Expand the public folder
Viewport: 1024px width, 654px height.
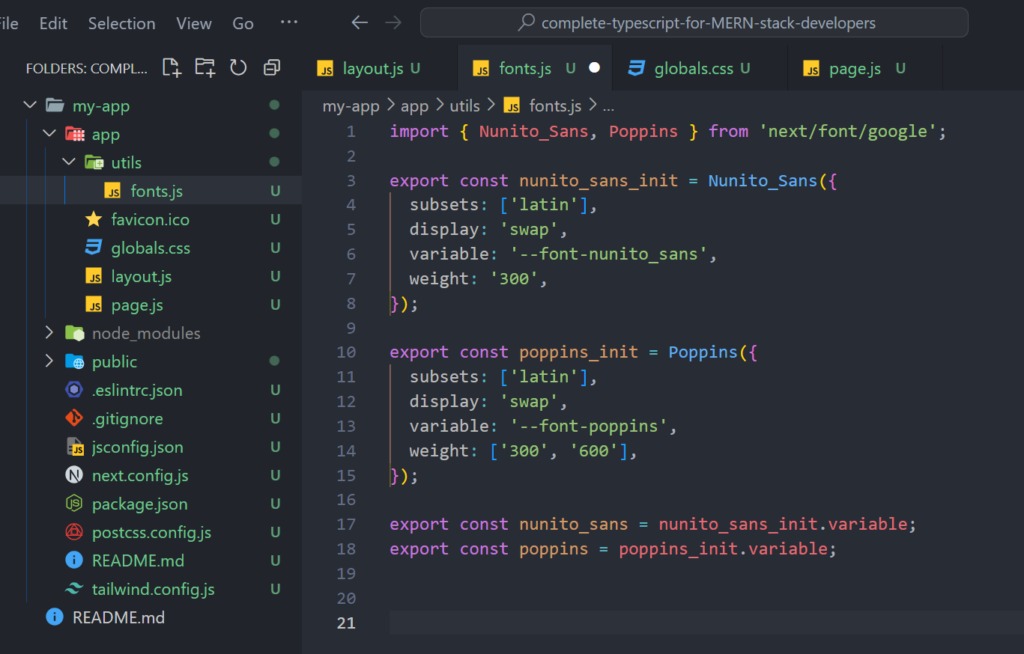click(49, 361)
